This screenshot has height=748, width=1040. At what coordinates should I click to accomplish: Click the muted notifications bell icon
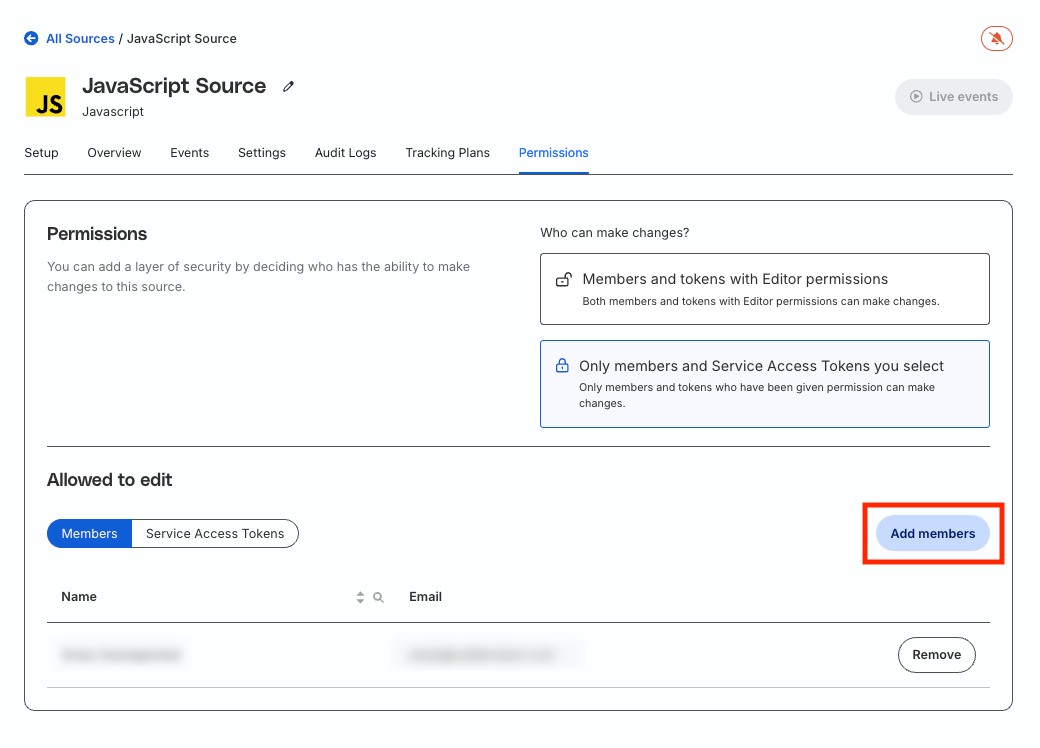[x=996, y=38]
